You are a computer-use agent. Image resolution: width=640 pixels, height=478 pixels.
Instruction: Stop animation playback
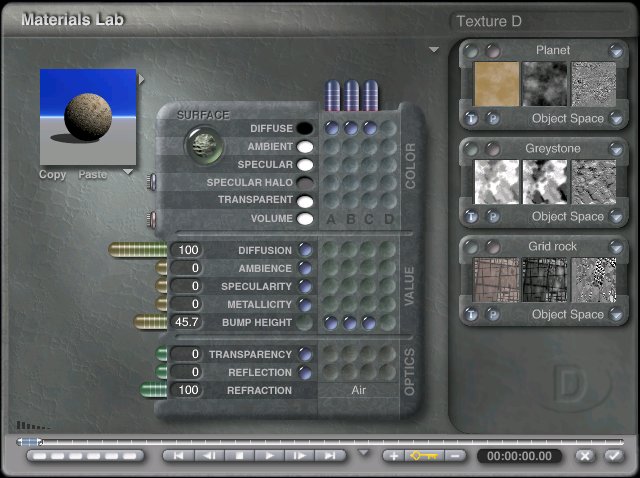[240, 456]
